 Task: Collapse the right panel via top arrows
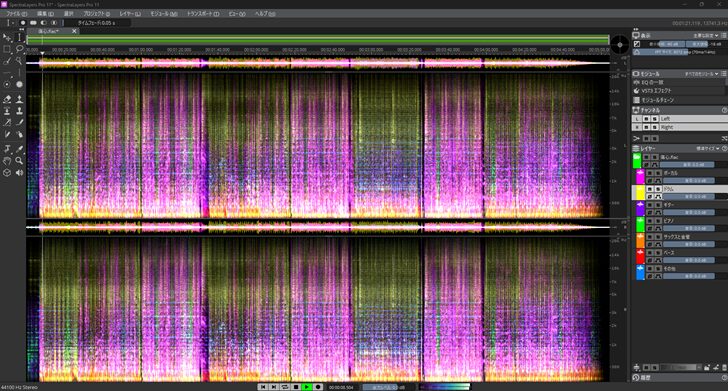pyautogui.click(x=636, y=29)
